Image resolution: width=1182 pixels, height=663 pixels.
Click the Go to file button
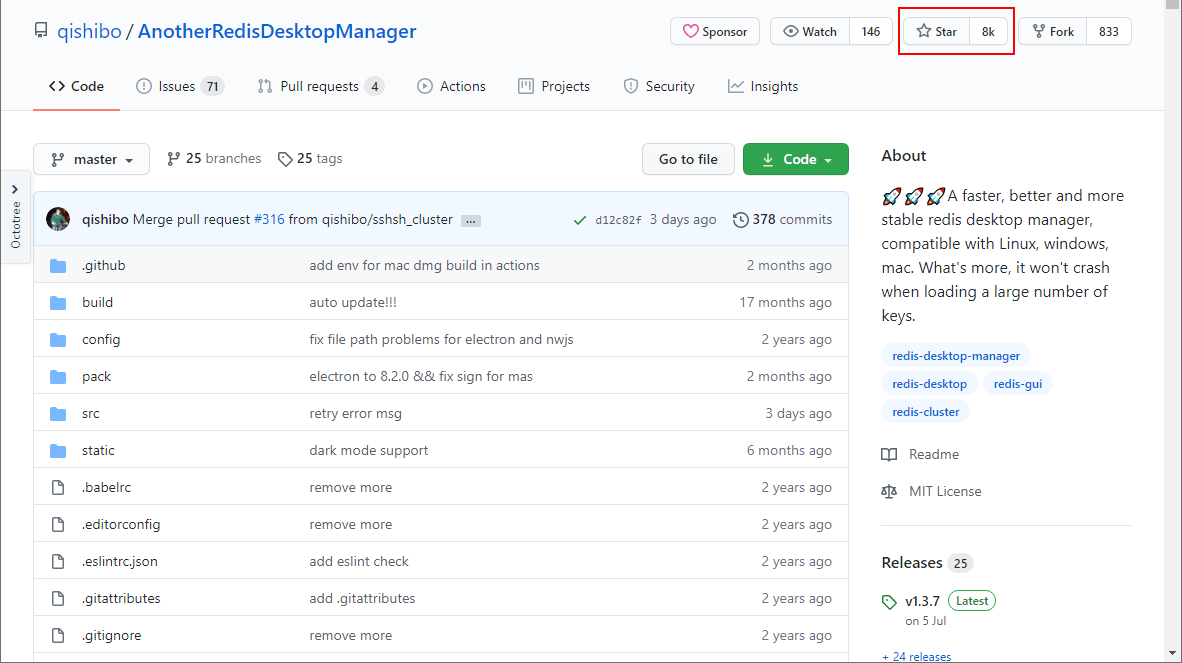[x=688, y=159]
